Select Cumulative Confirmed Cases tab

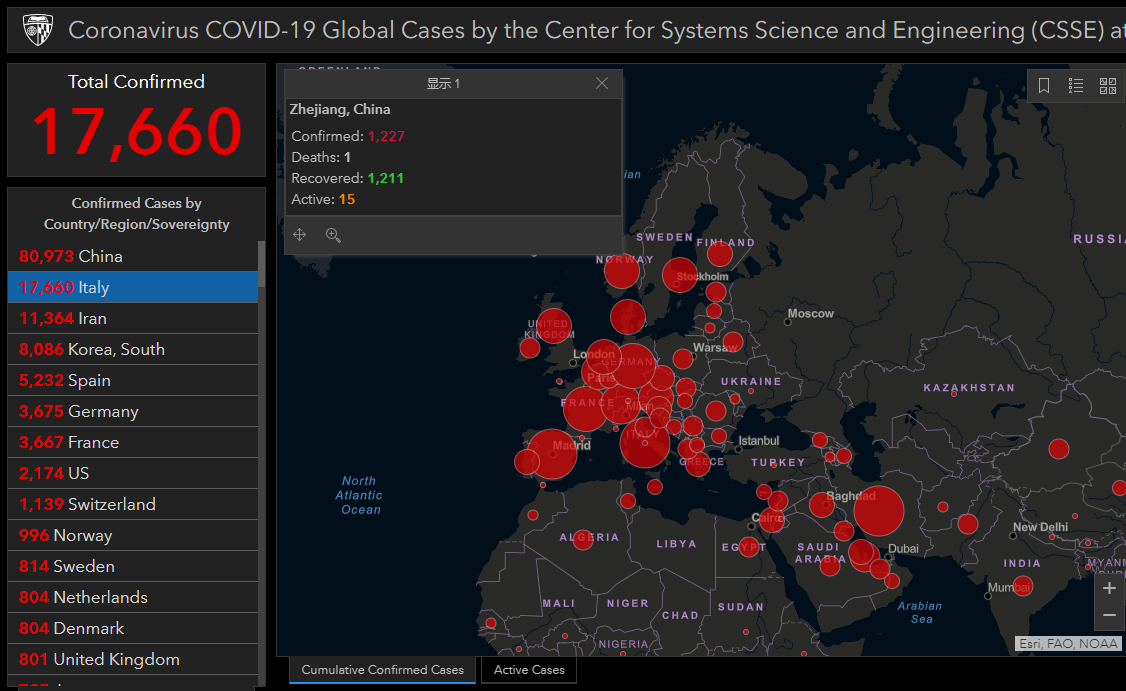click(x=383, y=669)
